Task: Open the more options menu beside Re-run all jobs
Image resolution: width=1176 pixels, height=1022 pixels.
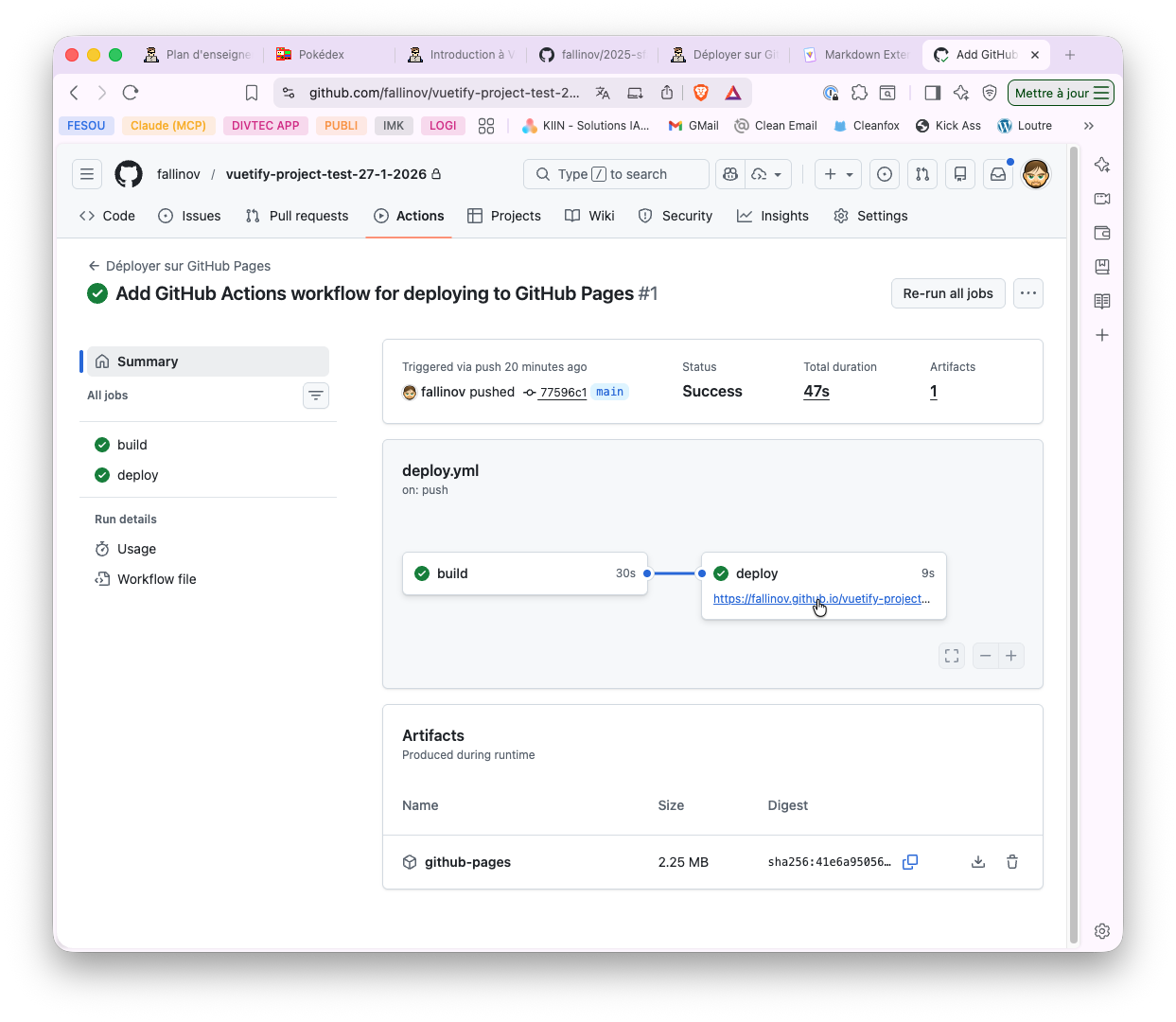Action: (1027, 293)
